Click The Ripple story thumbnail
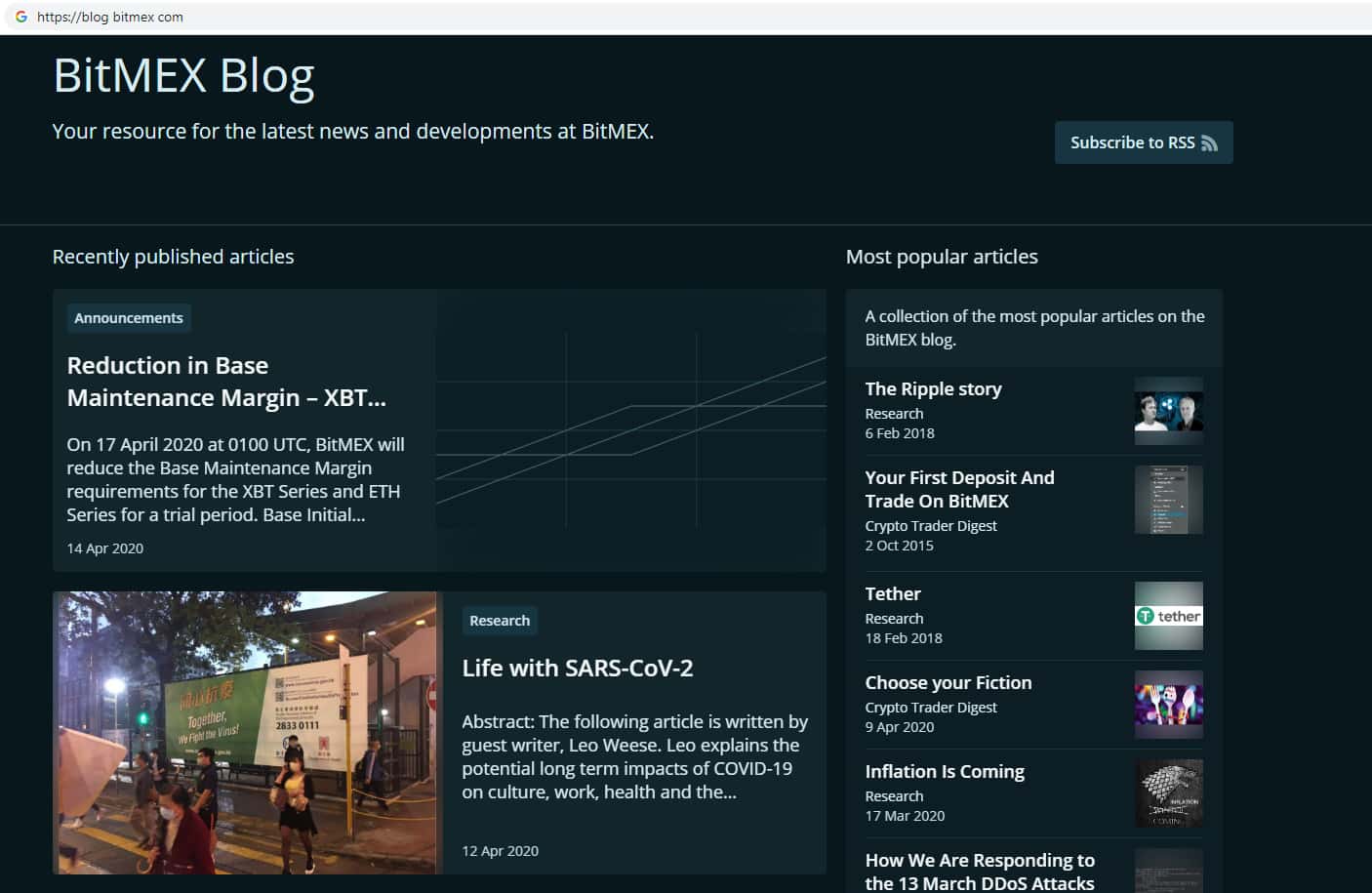The height and width of the screenshot is (893, 1372). click(x=1168, y=411)
